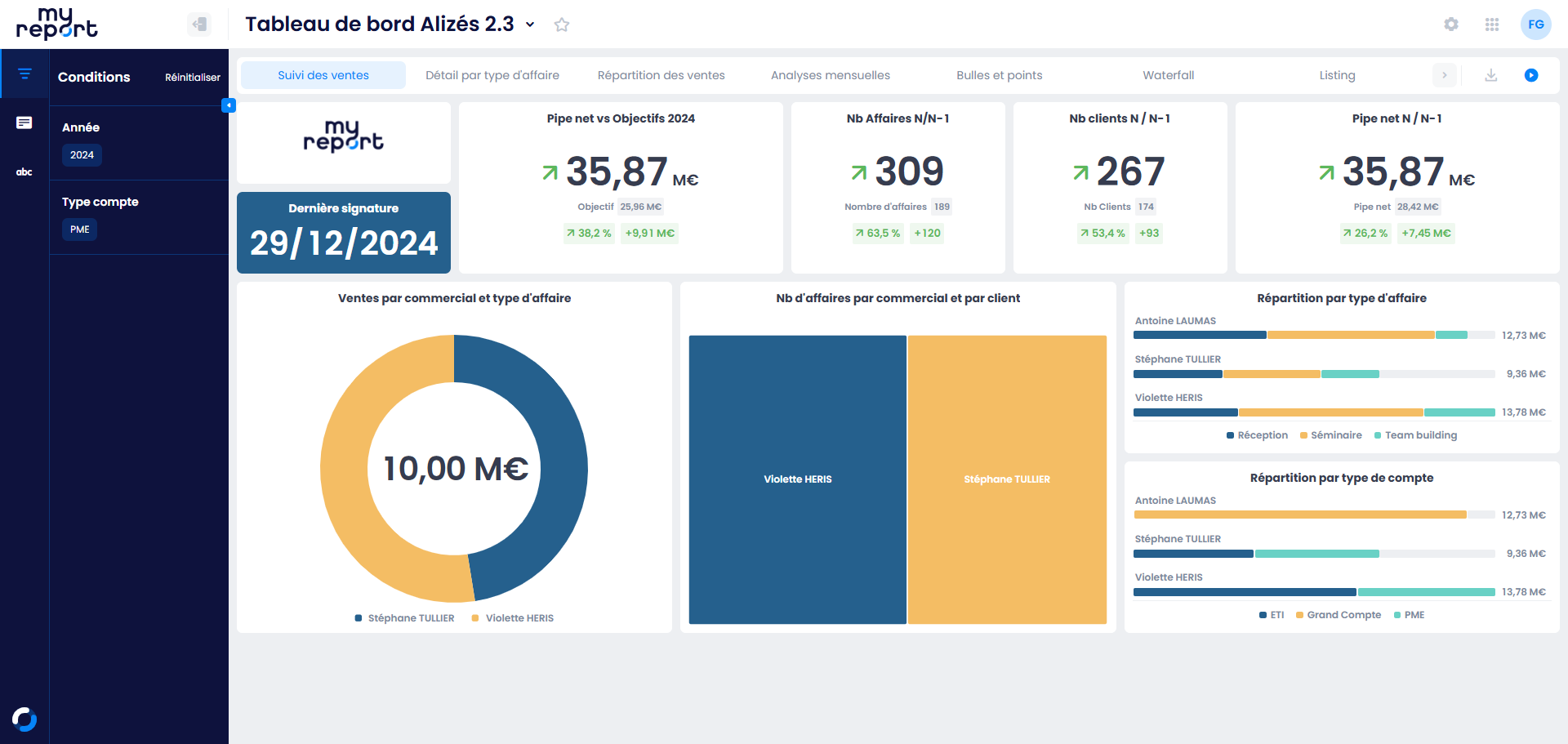Collapse the navigation menu icon beside logo
This screenshot has width=1568, height=744.
198,25
